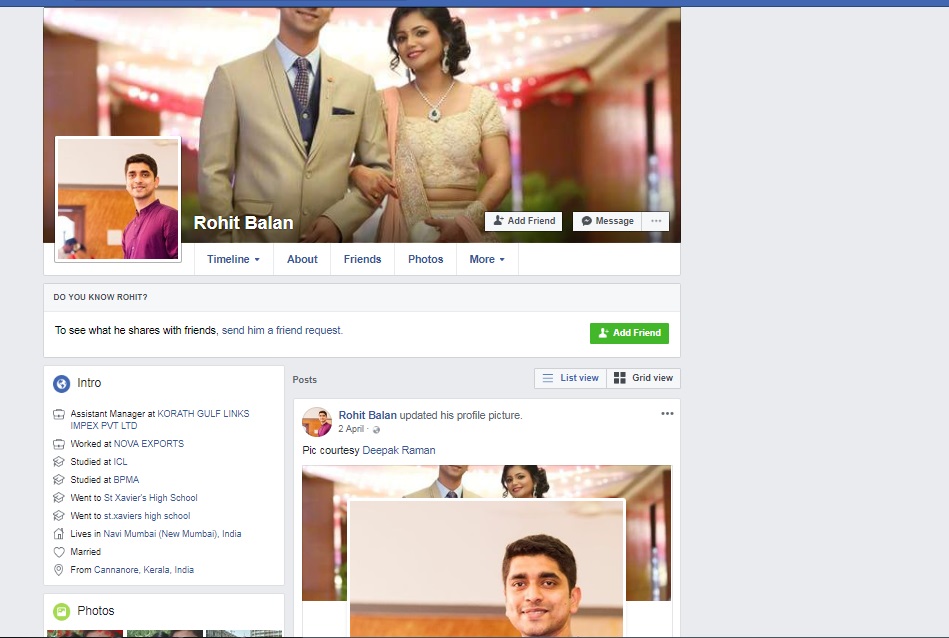Open the post's 2 April timestamp

[x=351, y=429]
